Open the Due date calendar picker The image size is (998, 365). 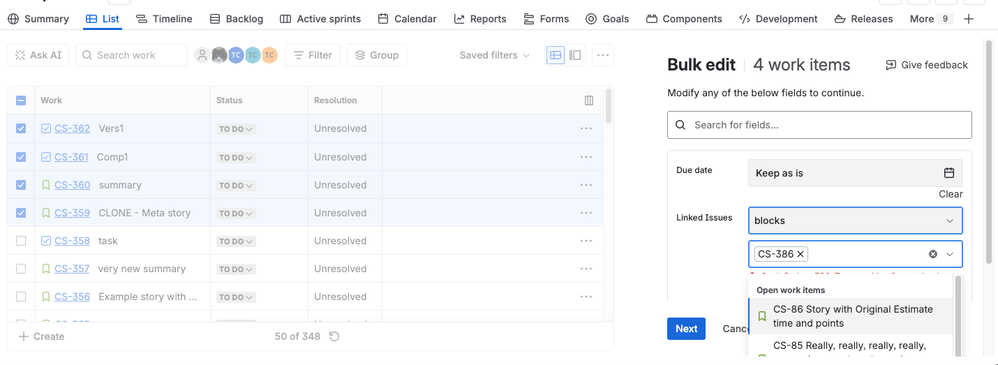[x=949, y=173]
